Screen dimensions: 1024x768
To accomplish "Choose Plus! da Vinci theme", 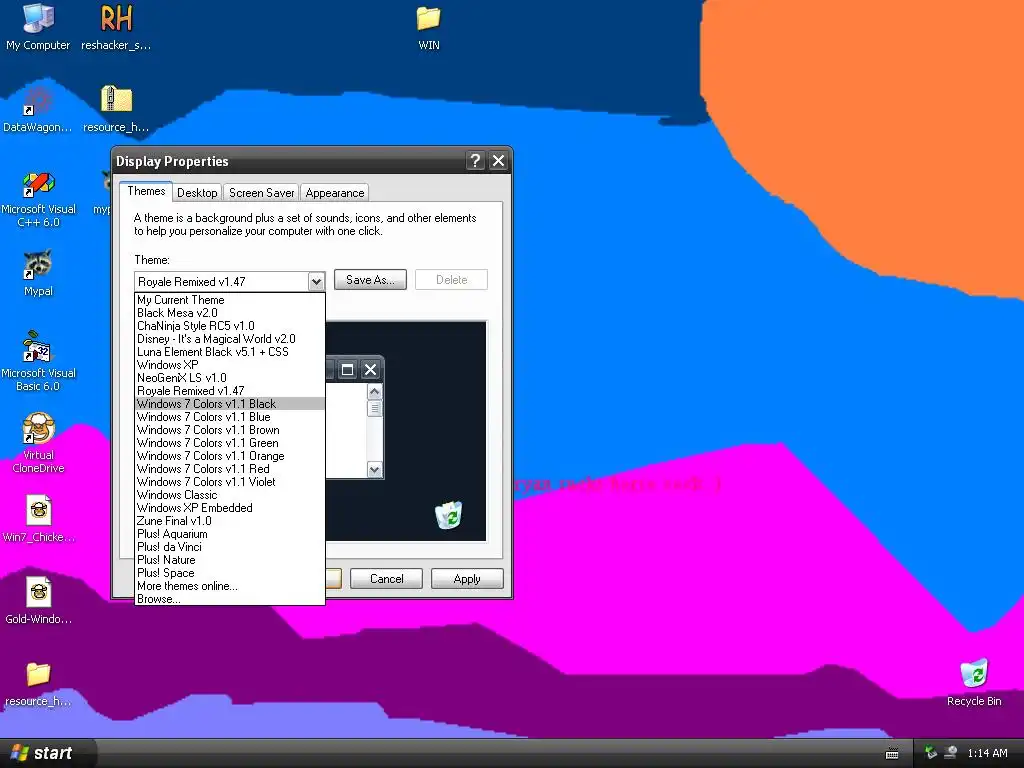I will click(x=230, y=547).
